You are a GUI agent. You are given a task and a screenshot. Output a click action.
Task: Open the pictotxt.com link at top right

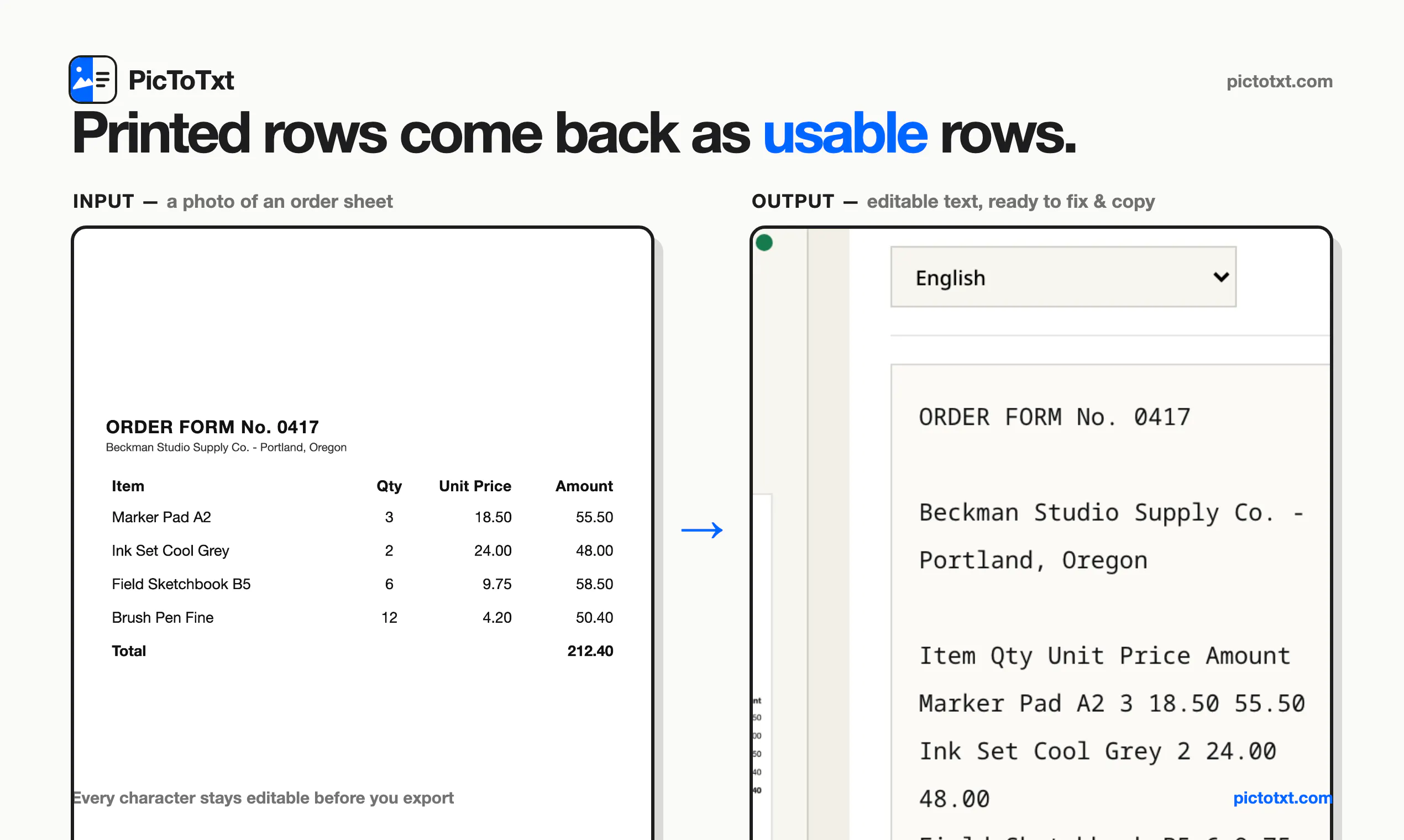(1280, 81)
